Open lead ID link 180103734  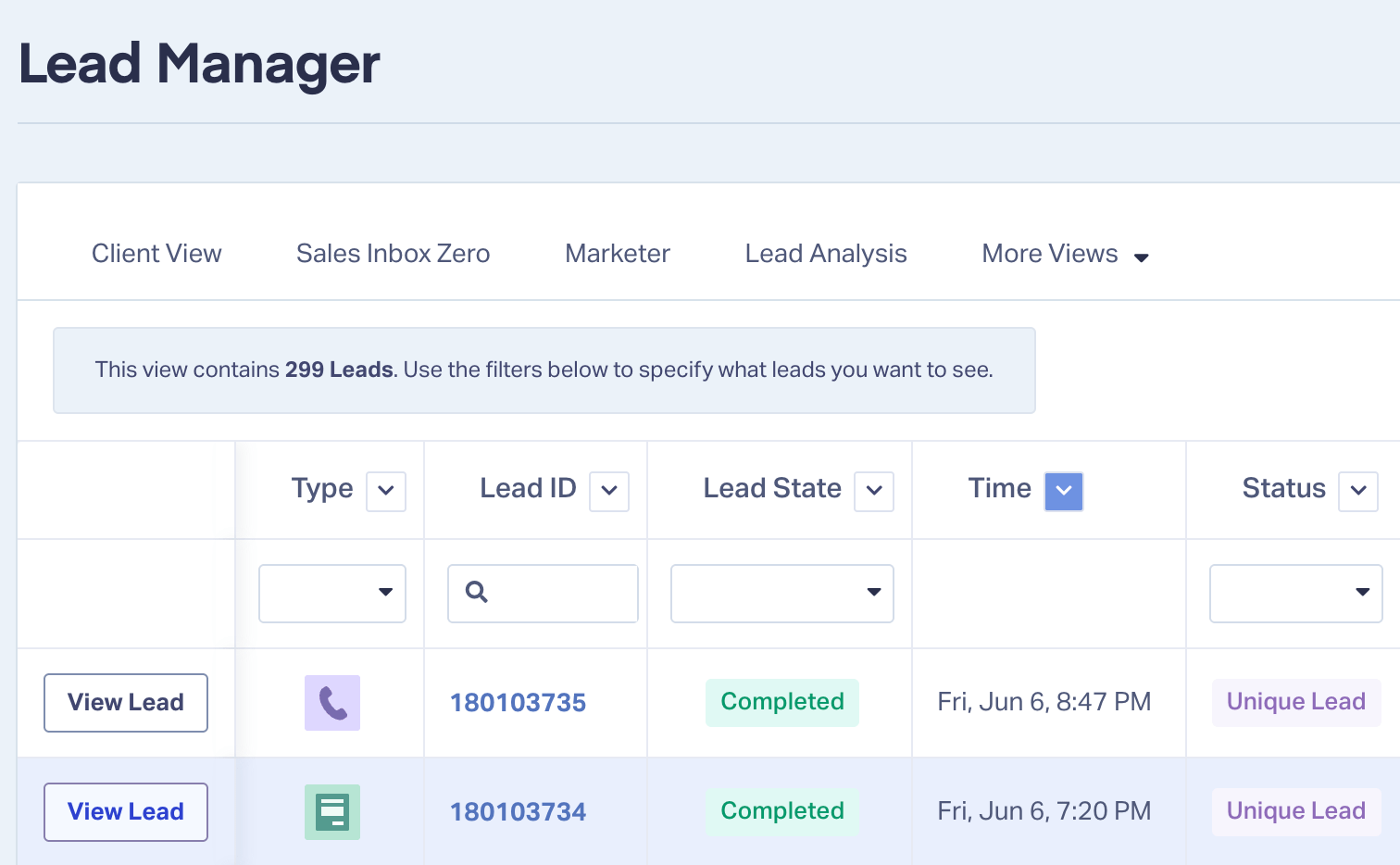519,812
